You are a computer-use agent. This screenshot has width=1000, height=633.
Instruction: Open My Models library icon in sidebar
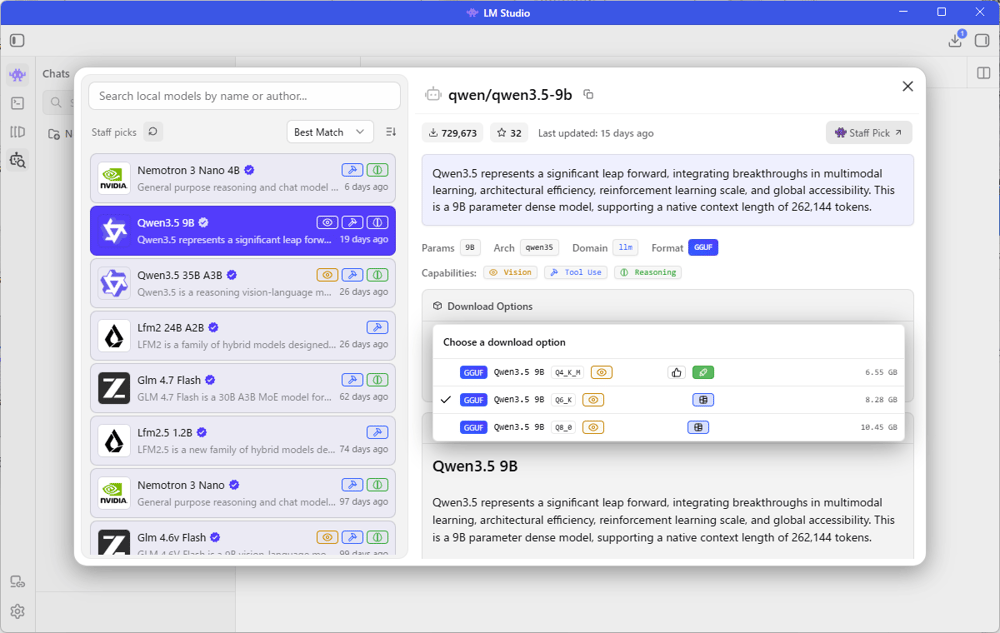tap(17, 132)
